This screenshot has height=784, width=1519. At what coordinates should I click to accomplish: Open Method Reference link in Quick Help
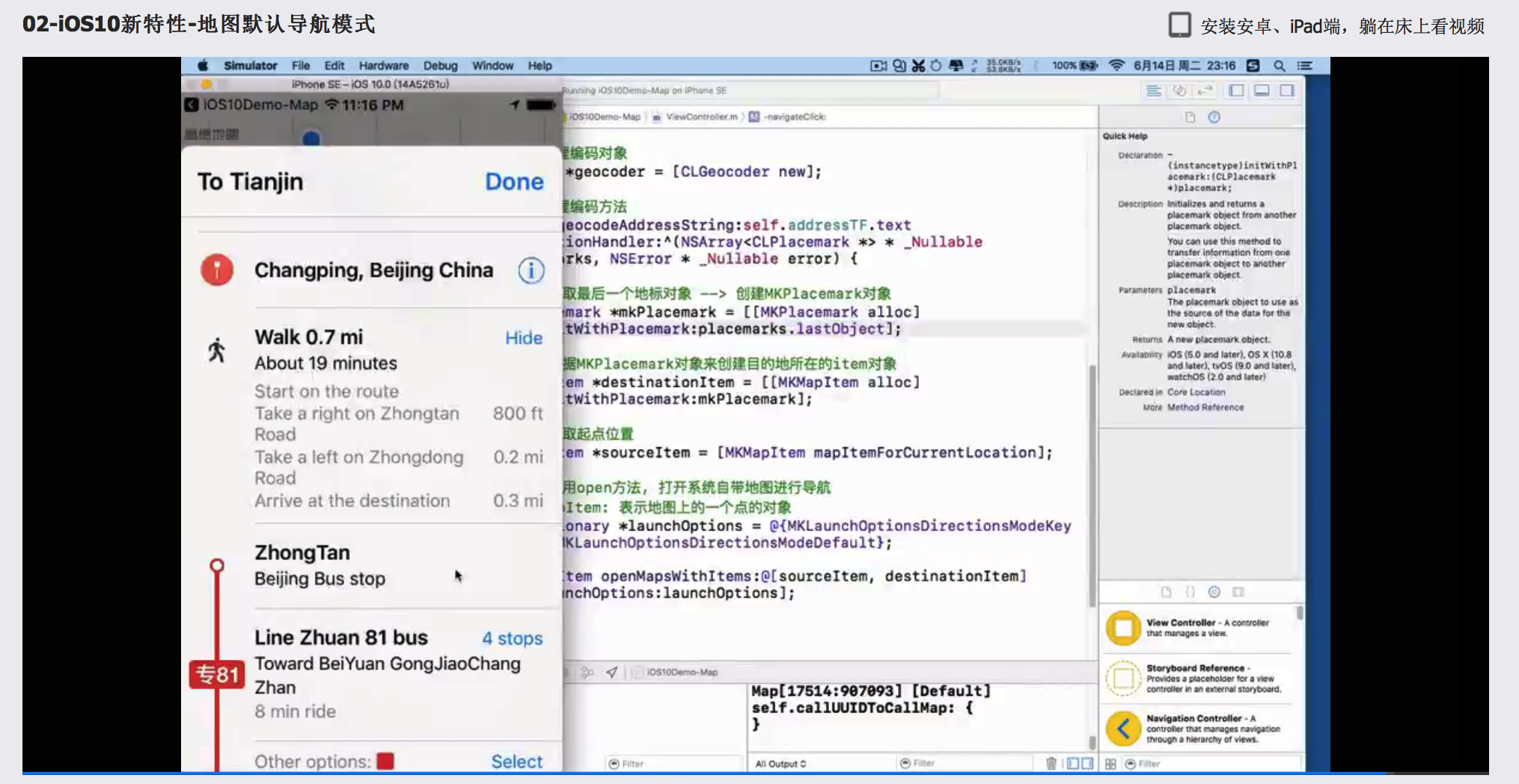(1205, 407)
